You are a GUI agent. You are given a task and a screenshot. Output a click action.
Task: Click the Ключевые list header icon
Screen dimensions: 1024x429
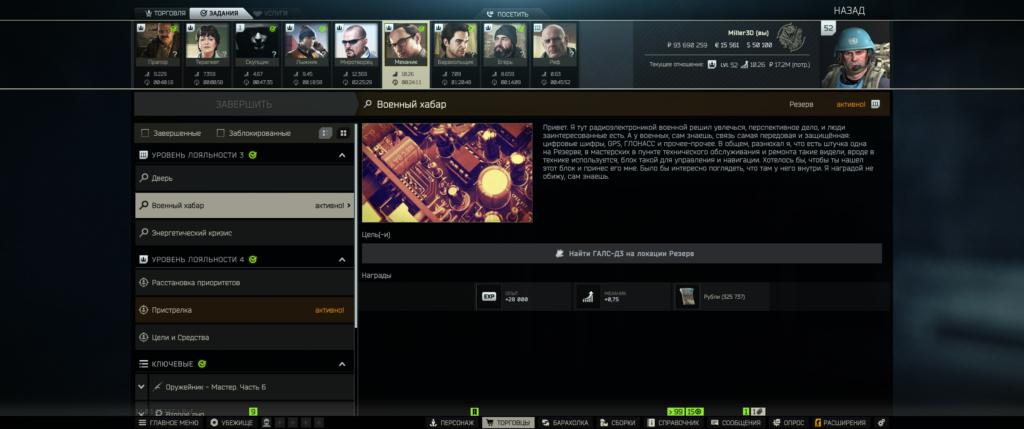pyautogui.click(x=144, y=364)
